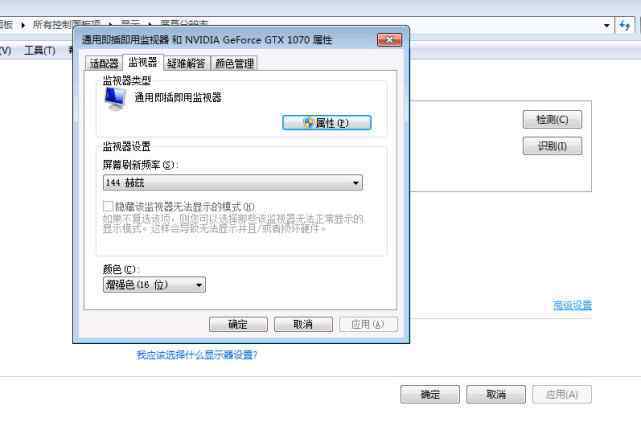Image resolution: width=641 pixels, height=432 pixels.
Task: Close the NVIDIA GeForce GTX 1070 dialog
Action: [389, 40]
